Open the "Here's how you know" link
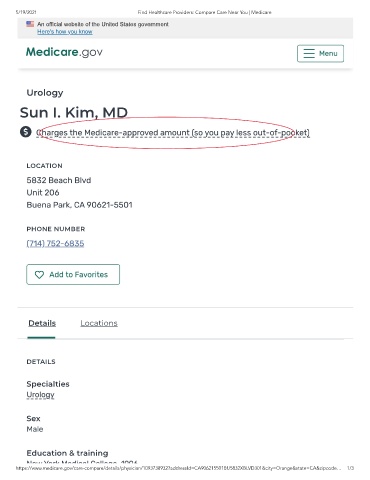Viewport: 370px width, 480px height. (65, 32)
